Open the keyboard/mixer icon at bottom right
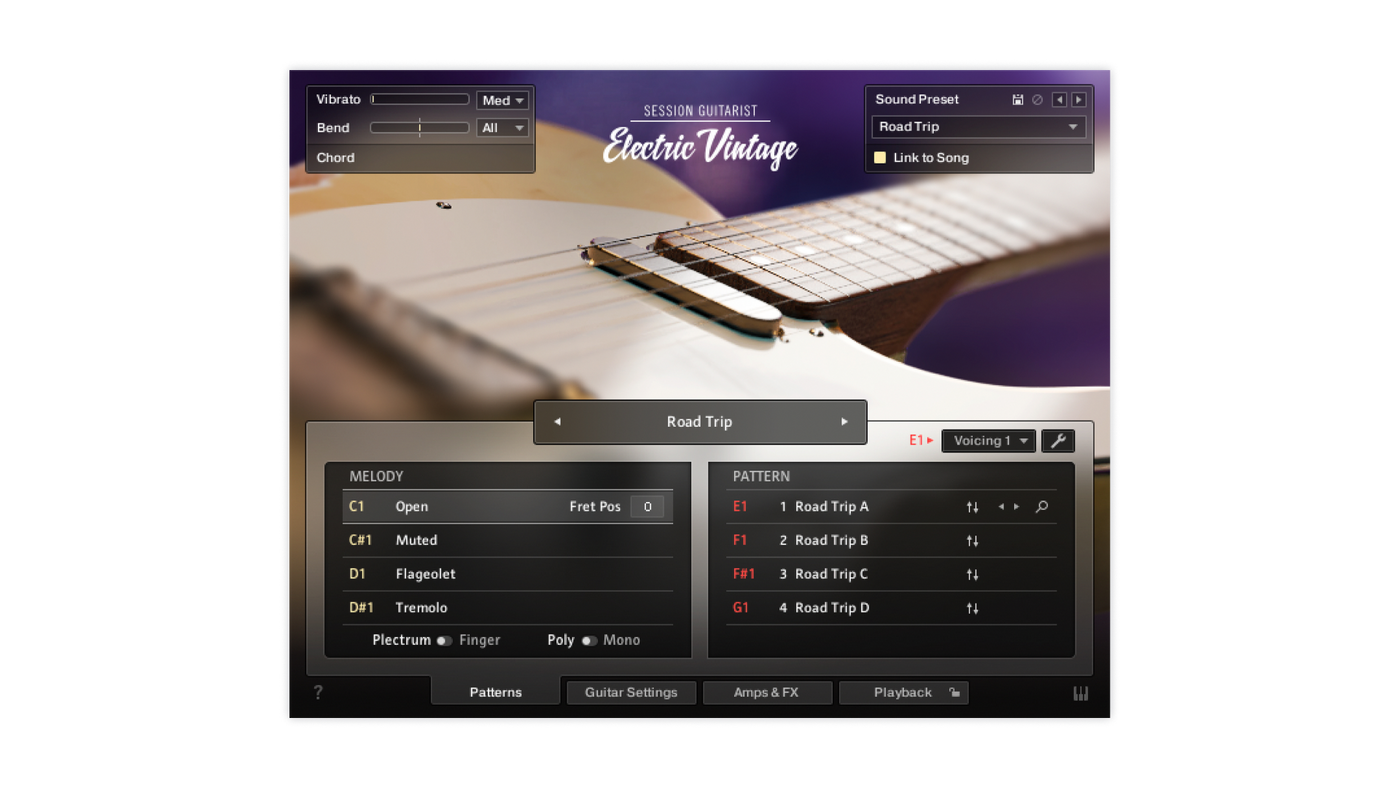Screen dimensions: 1400x788 1081,693
